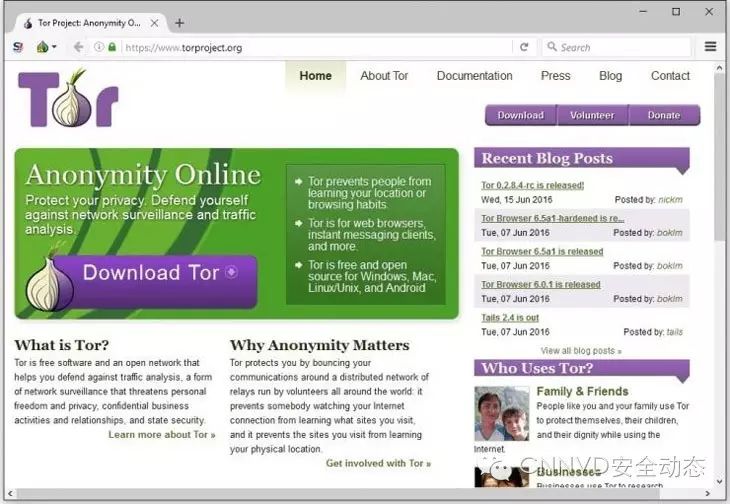This screenshot has height=504, width=730.
Task: Click the vertical scrollbar down arrow
Action: click(719, 482)
